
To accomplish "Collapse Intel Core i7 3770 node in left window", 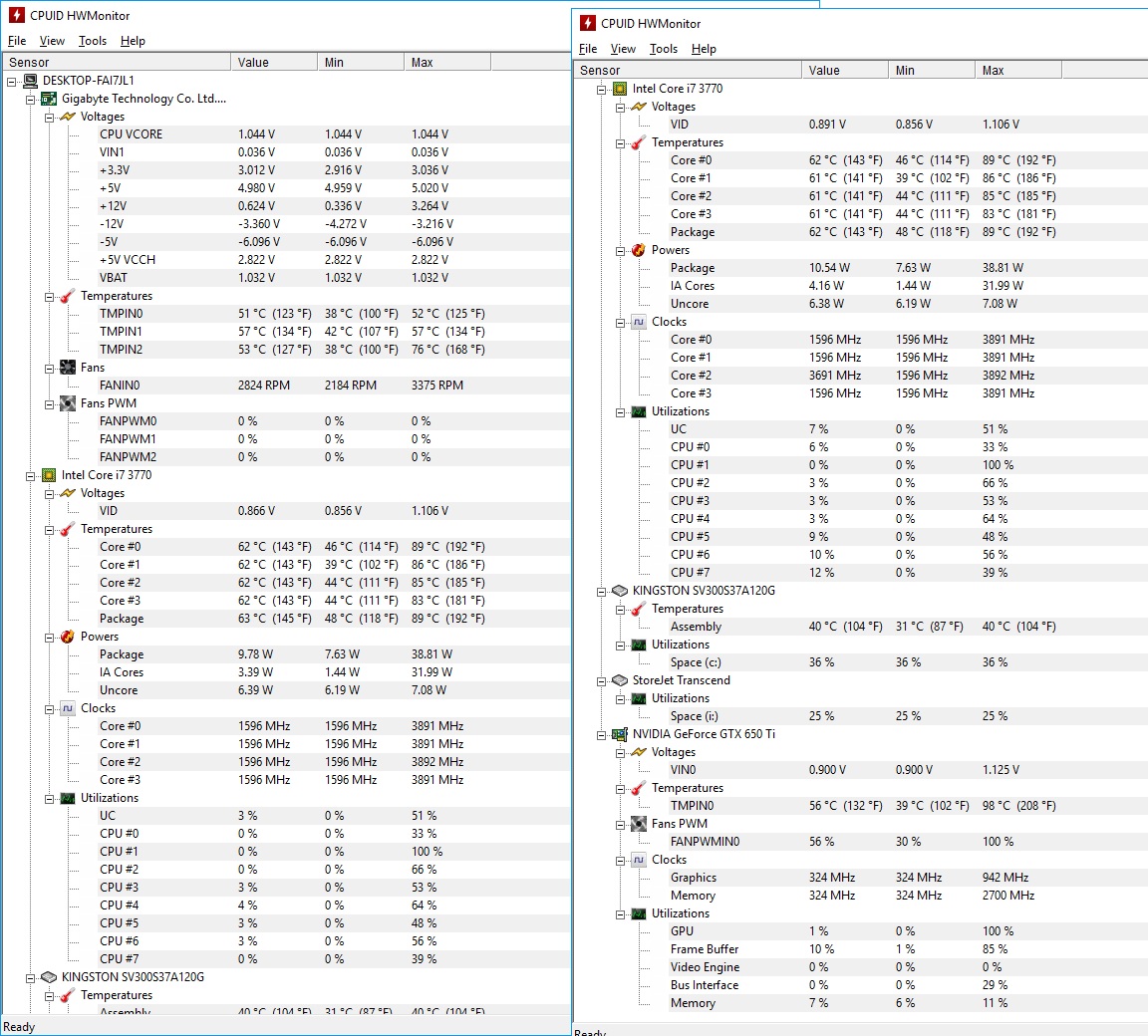I will pyautogui.click(x=30, y=475).
